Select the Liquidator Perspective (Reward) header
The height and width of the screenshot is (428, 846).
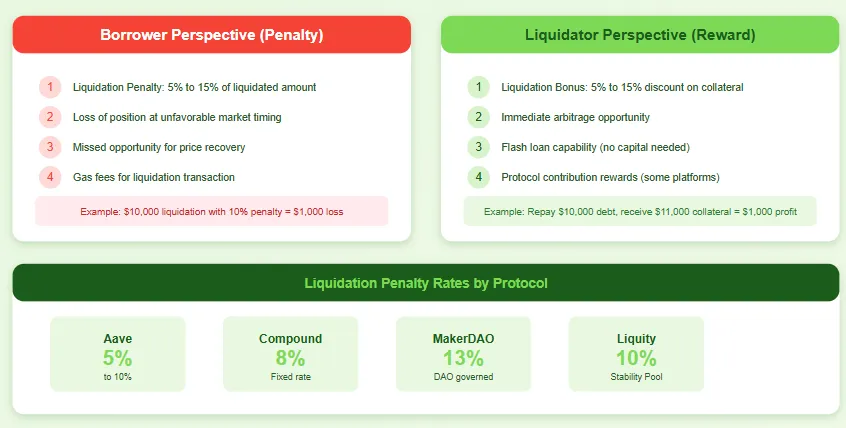pyautogui.click(x=640, y=35)
